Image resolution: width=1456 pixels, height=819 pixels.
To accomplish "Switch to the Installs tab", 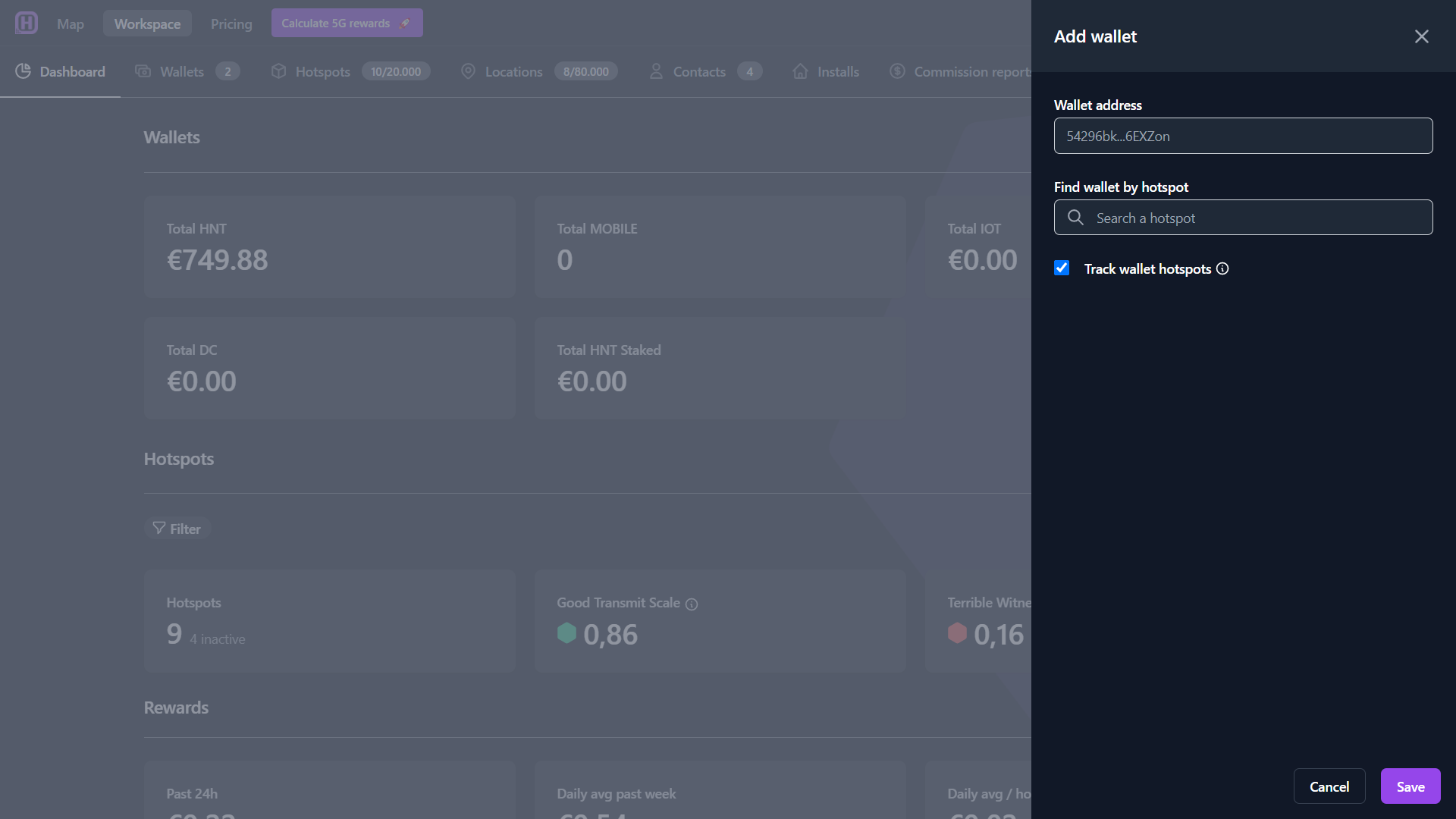I will 826,71.
